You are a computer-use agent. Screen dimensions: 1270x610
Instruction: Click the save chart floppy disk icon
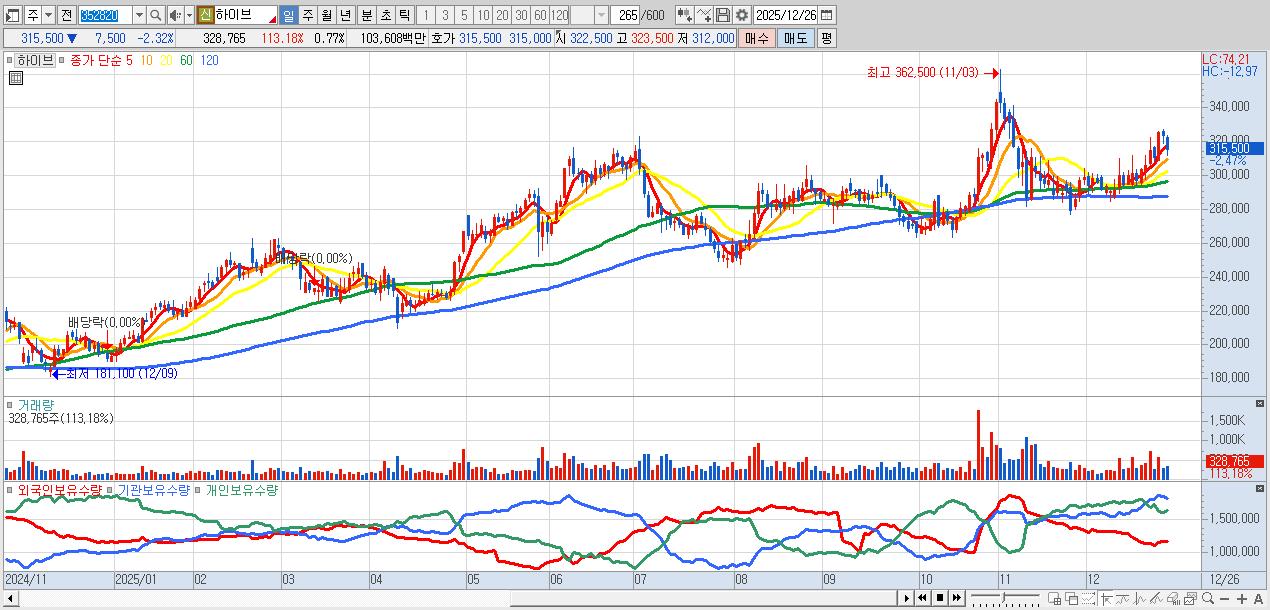click(723, 15)
